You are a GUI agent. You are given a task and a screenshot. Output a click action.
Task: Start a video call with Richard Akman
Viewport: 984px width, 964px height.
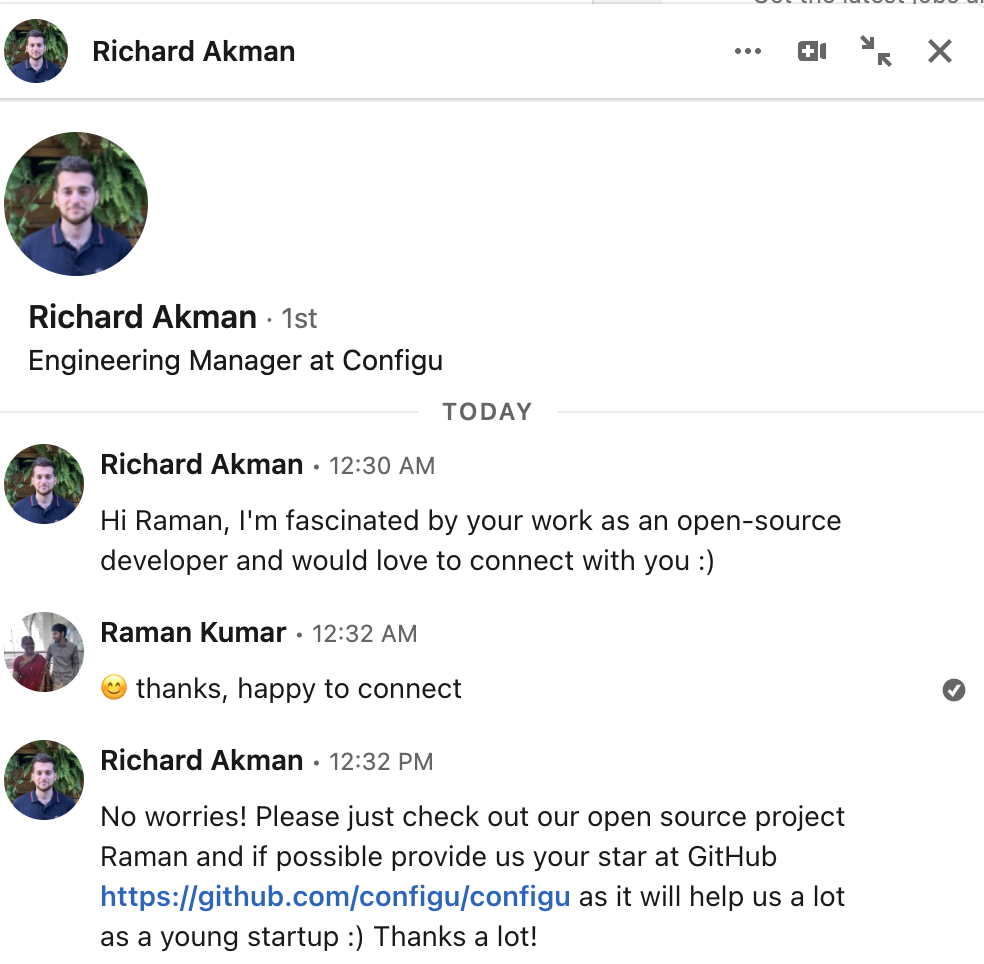coord(811,50)
